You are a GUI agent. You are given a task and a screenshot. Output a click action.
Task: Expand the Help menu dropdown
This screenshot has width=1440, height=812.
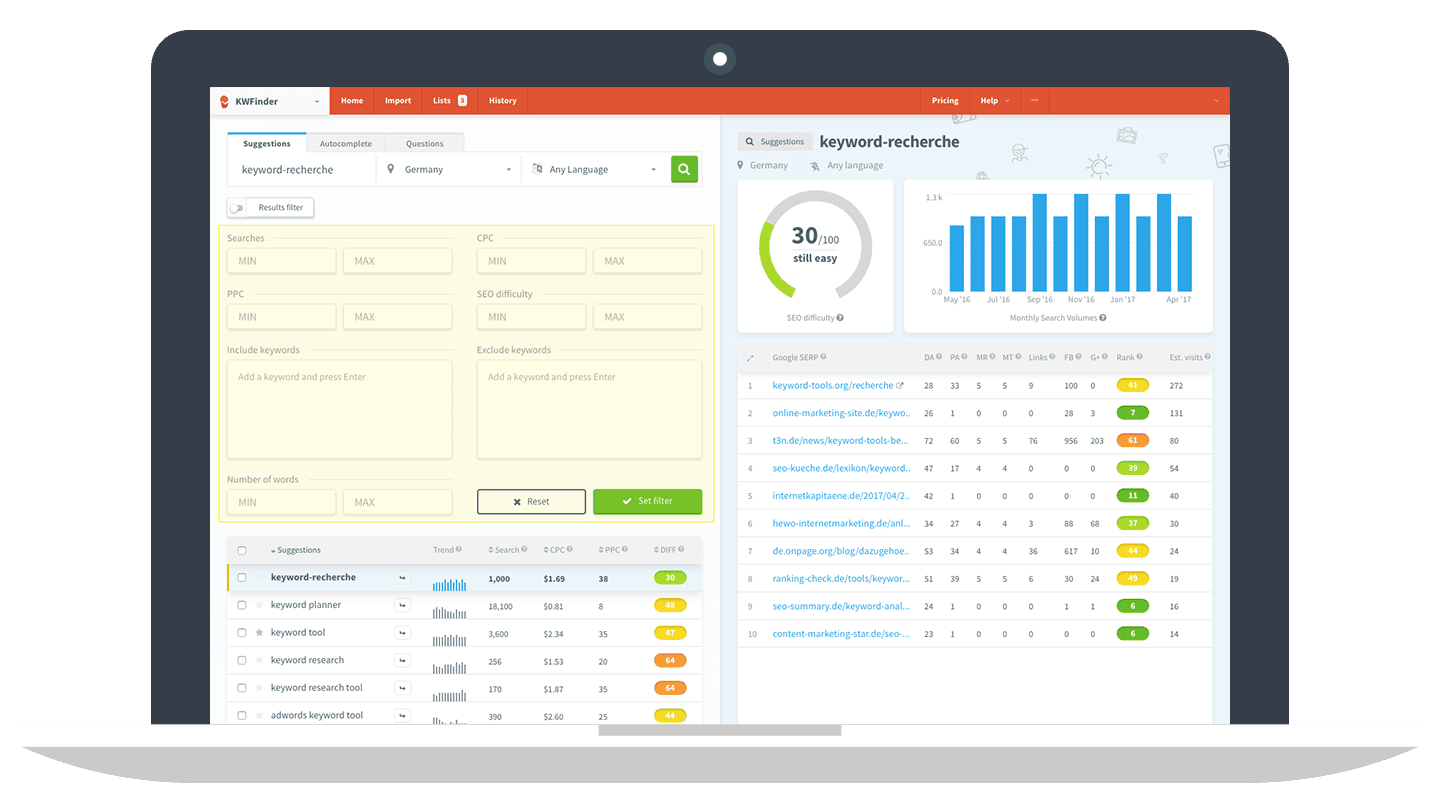(x=994, y=101)
